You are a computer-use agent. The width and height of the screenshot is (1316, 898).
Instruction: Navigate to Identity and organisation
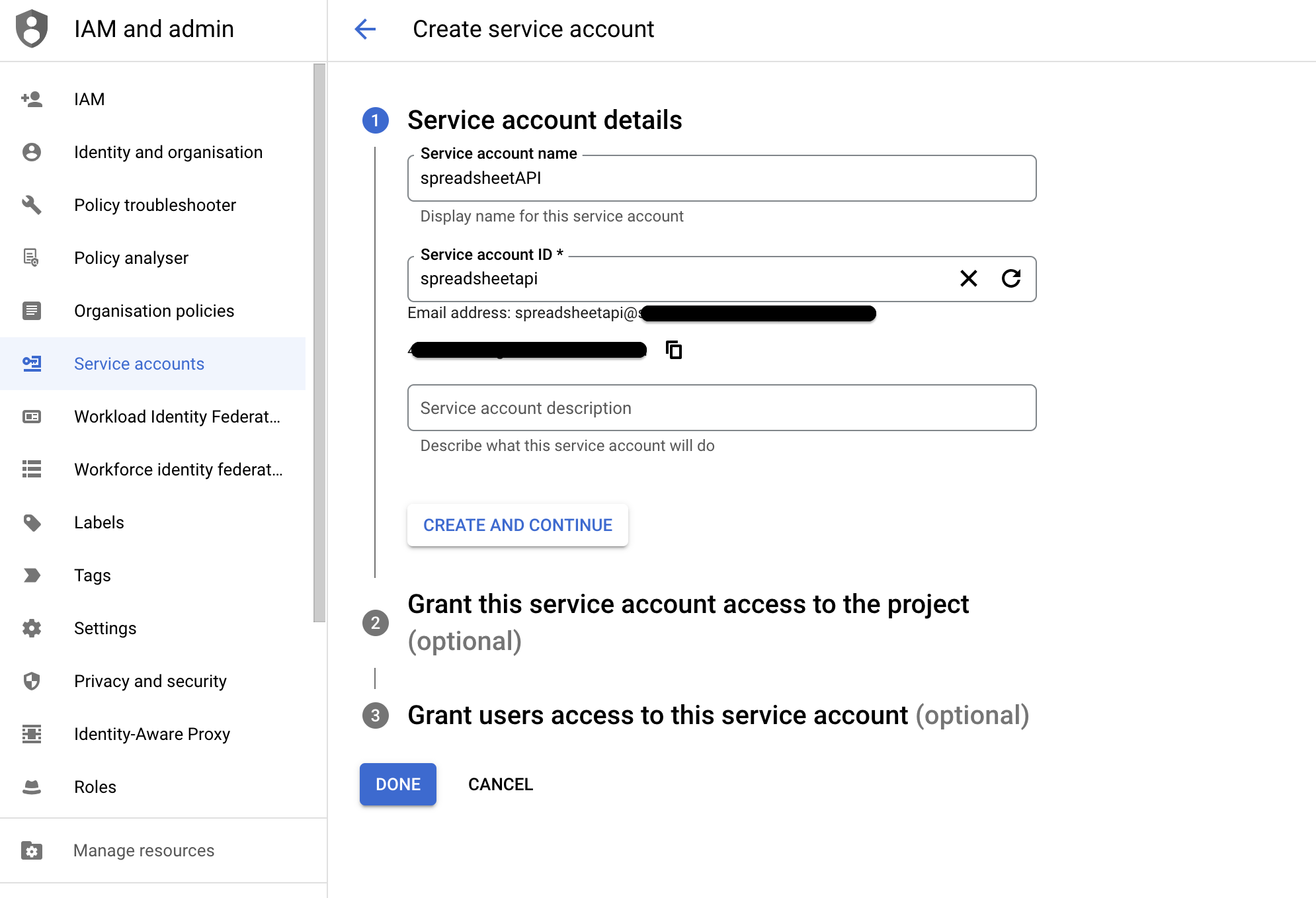pyautogui.click(x=168, y=152)
